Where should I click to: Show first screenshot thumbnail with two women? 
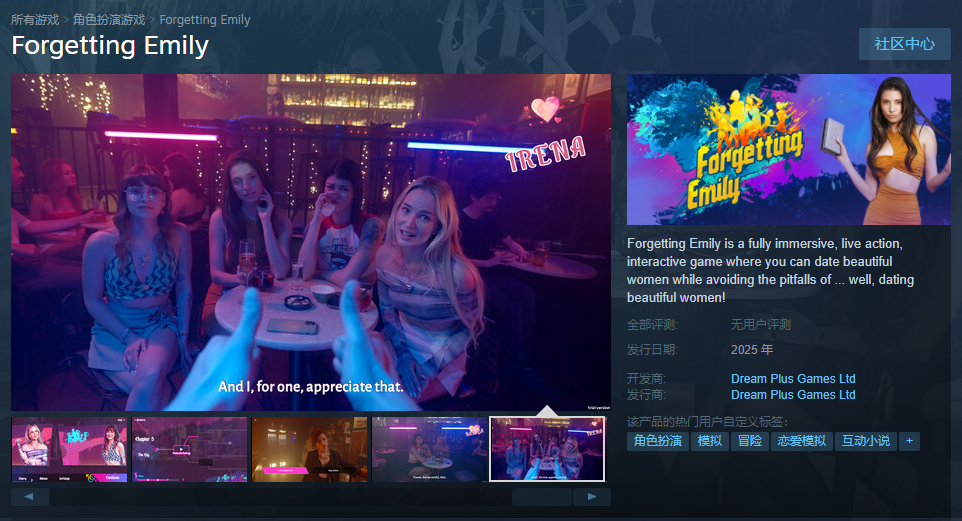coord(69,449)
